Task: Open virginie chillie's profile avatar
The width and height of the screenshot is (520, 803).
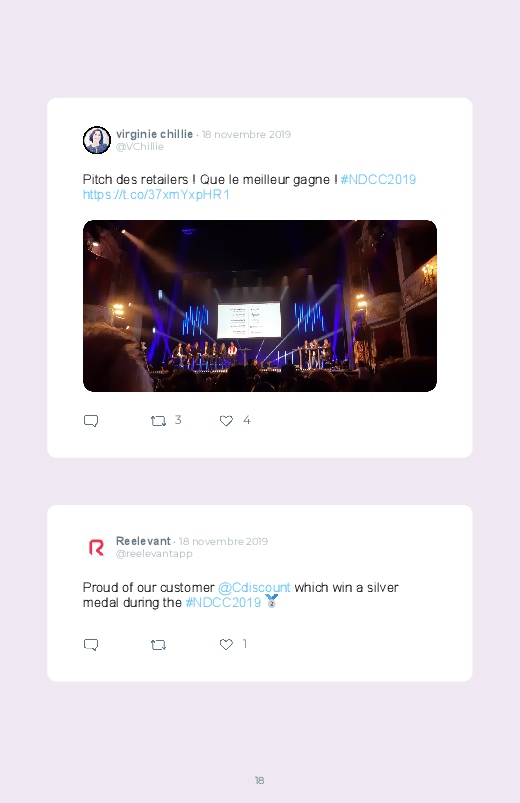Action: click(x=97, y=140)
